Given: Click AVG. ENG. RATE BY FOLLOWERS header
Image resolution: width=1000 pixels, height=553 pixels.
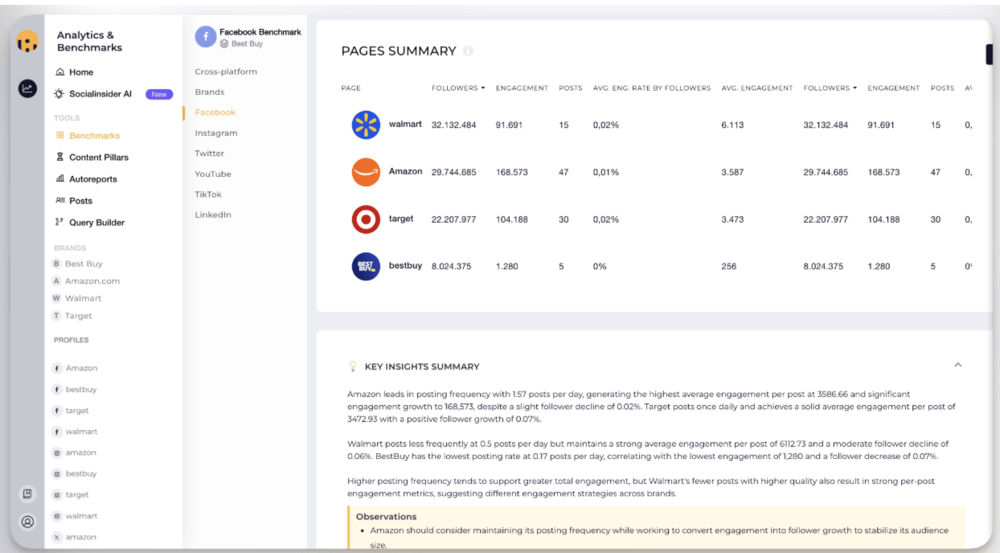Looking at the screenshot, I should pos(652,88).
